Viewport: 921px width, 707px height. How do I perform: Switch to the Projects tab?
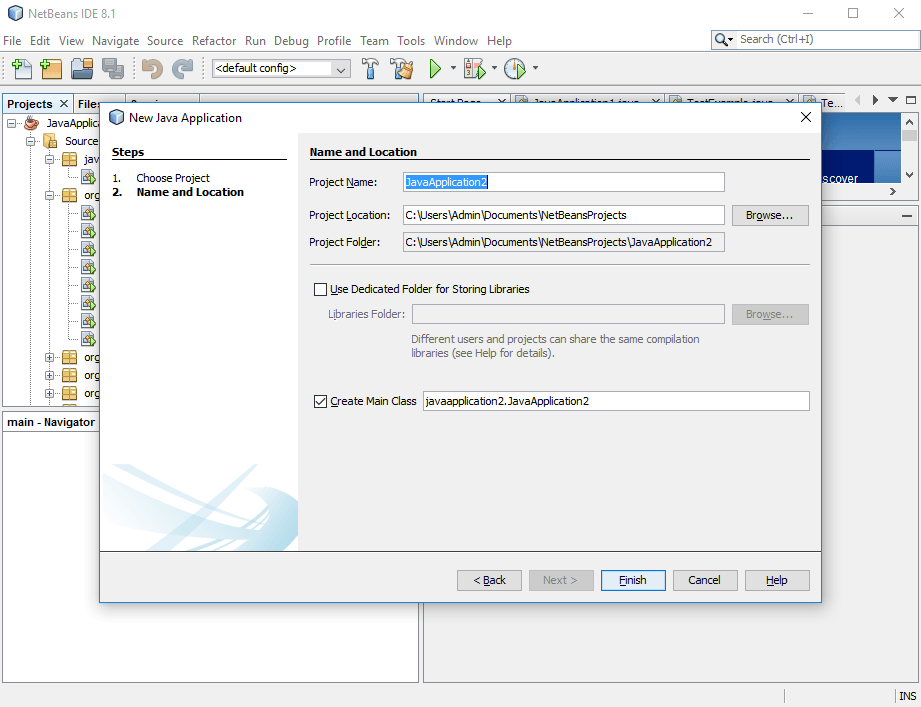point(30,104)
